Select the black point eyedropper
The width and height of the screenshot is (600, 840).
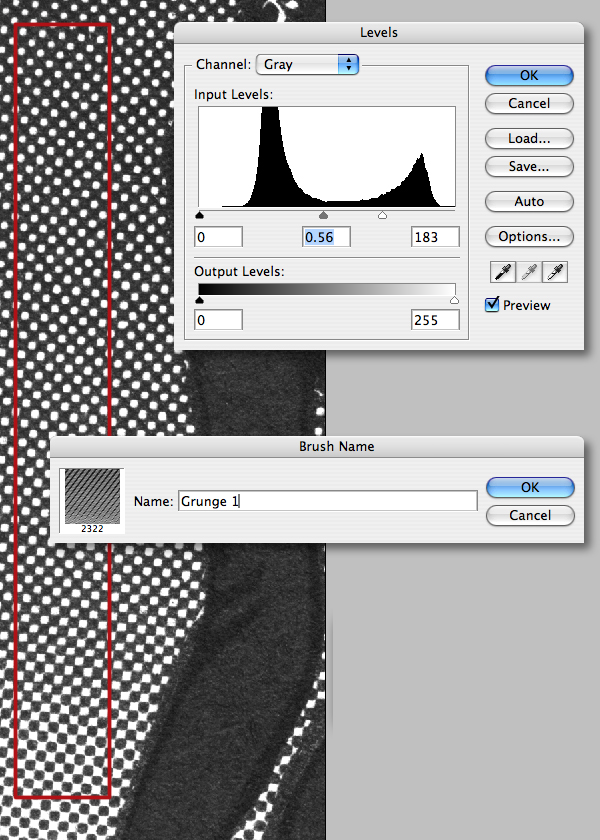point(502,272)
